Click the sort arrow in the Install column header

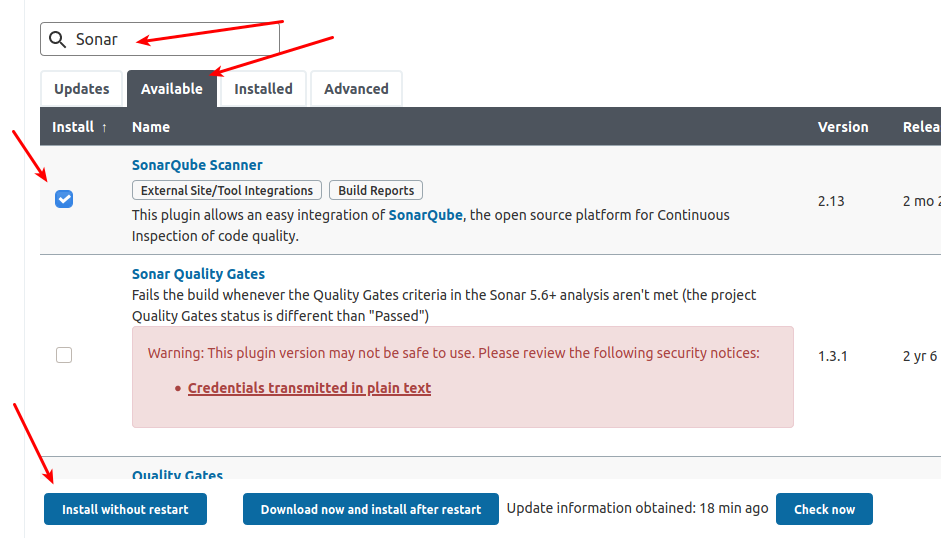click(x=104, y=127)
